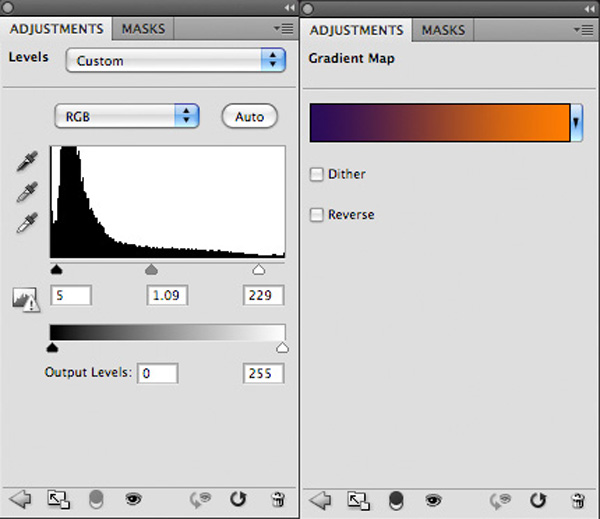
Task: Click the purple-orange gradient bar to edit
Action: pos(440,122)
